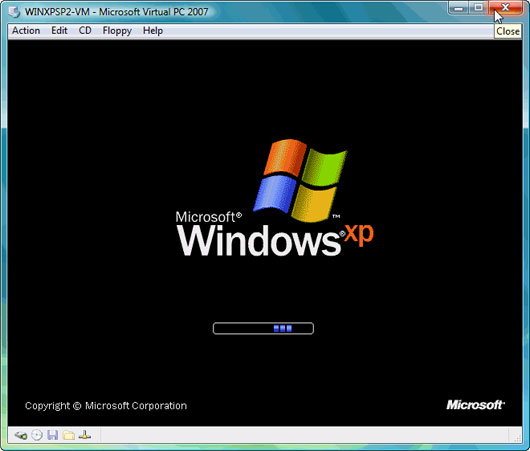Click the Windows XP flag logo
This screenshot has height=451, width=530.
pos(300,181)
